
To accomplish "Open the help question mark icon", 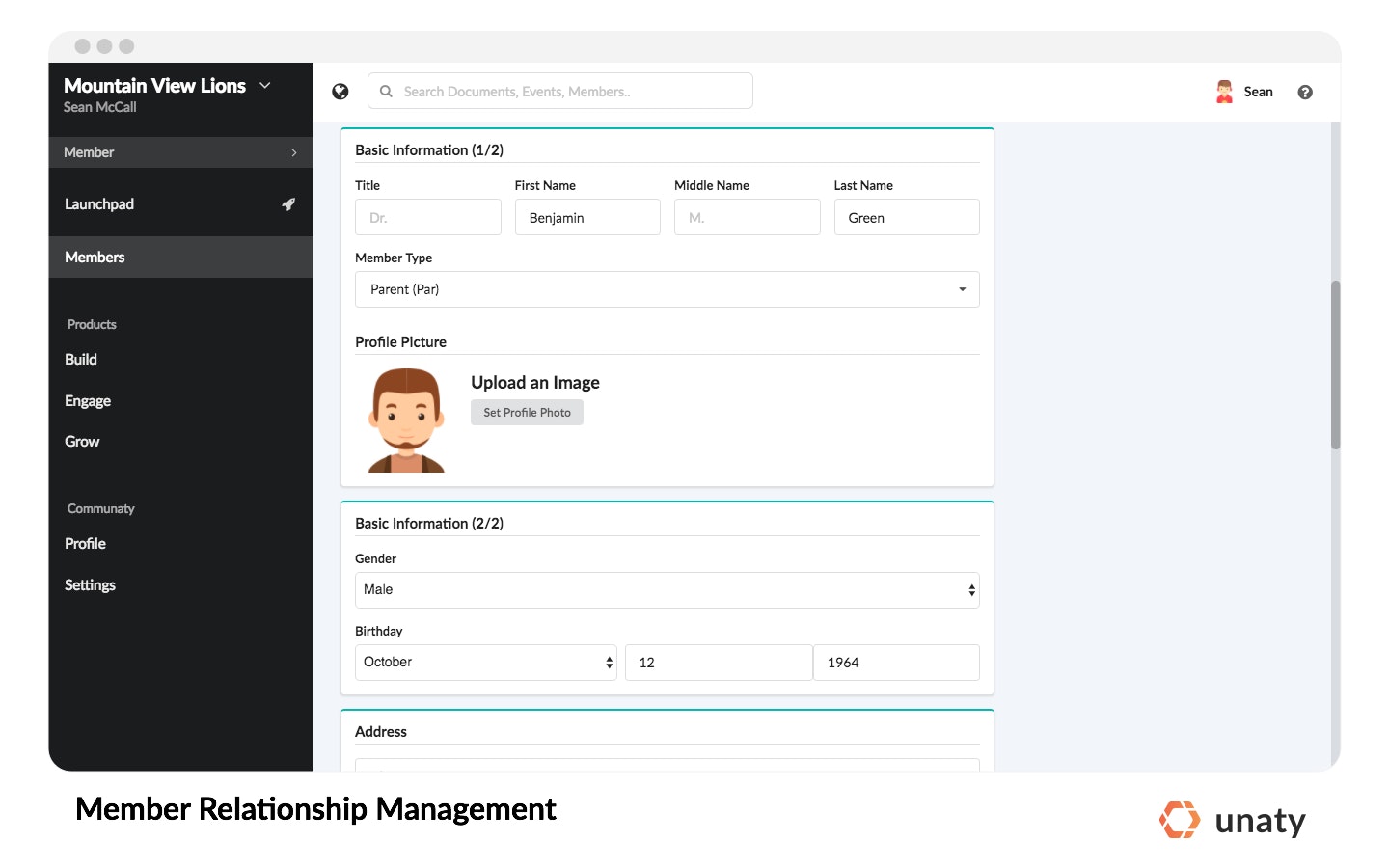I will (1305, 93).
